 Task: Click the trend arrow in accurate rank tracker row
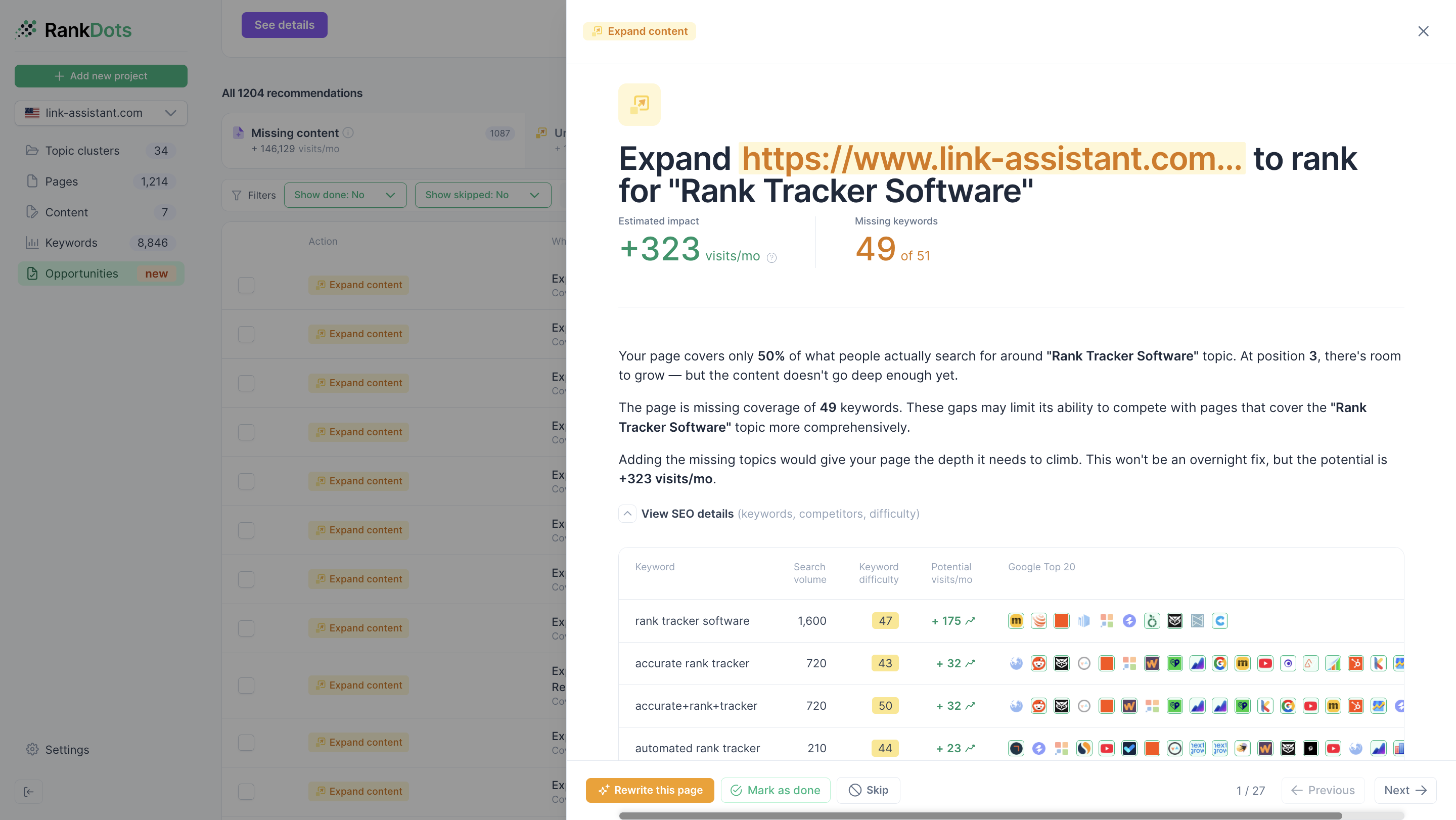click(x=970, y=663)
